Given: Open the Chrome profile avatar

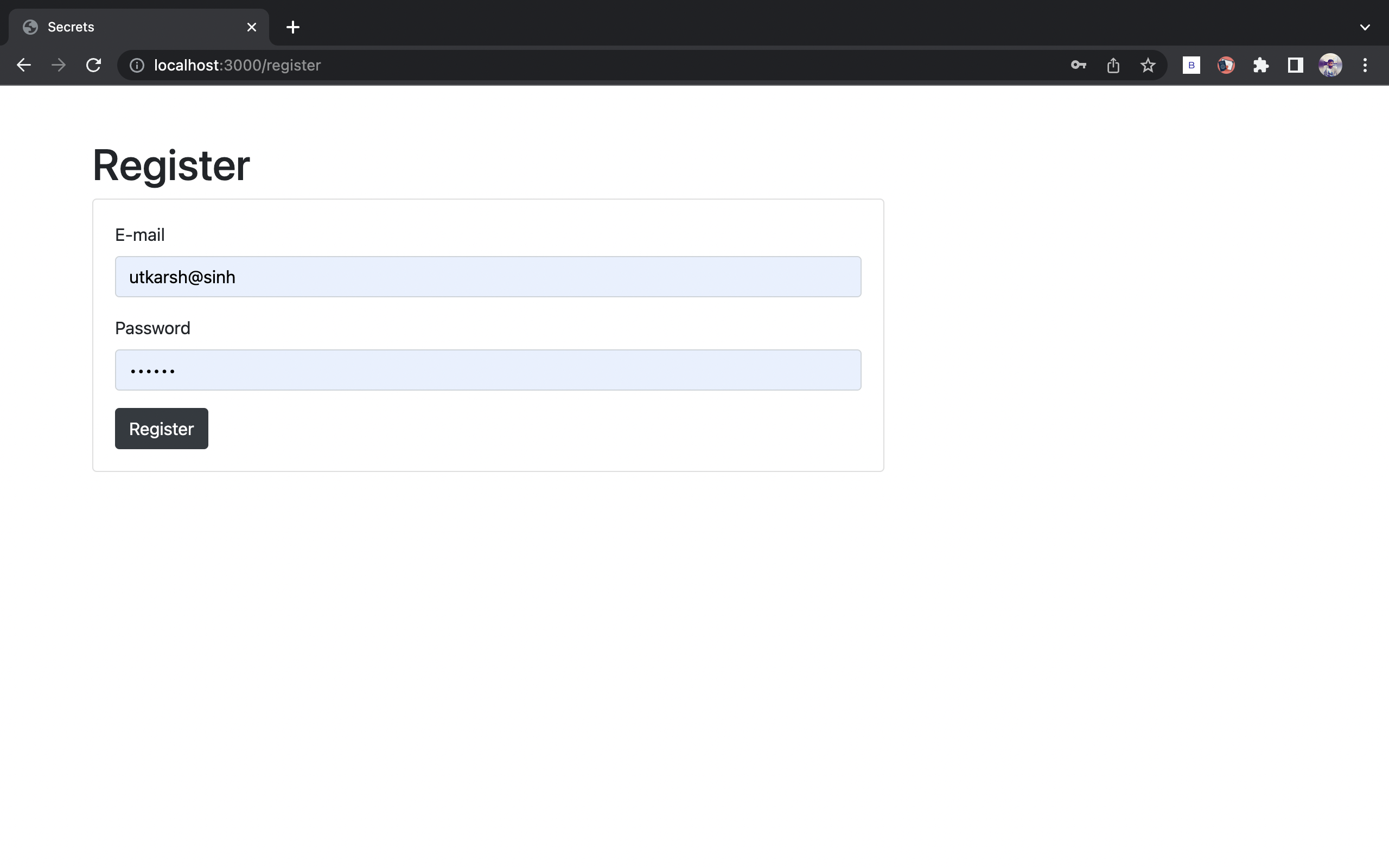Looking at the screenshot, I should [x=1330, y=66].
